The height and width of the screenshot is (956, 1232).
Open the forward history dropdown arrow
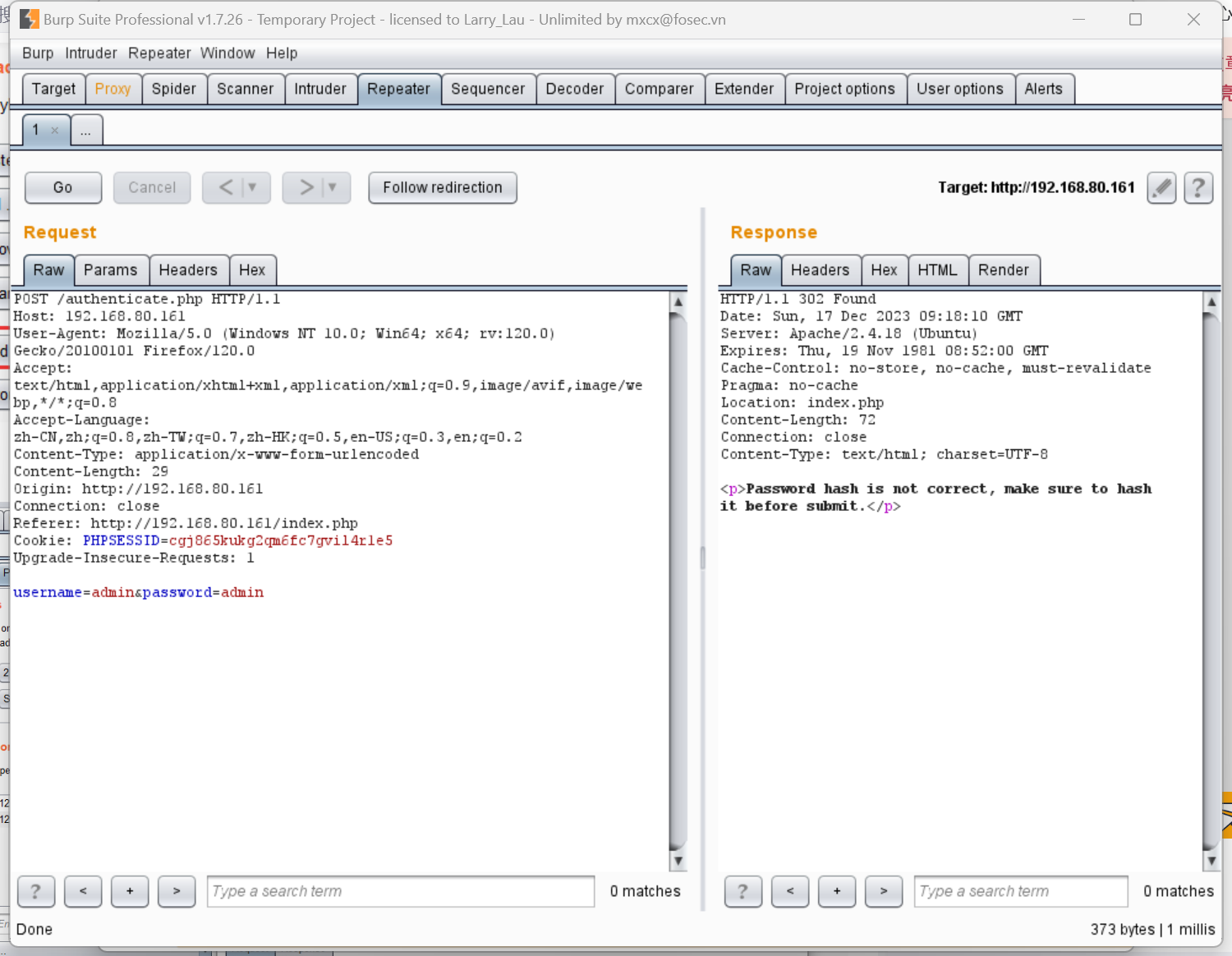pyautogui.click(x=333, y=187)
